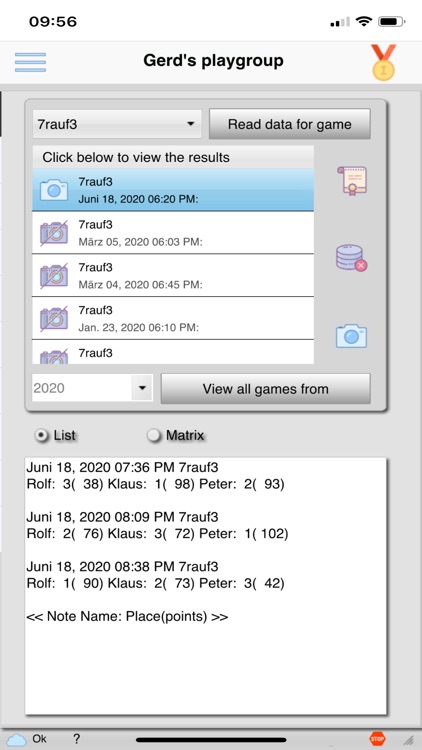
Task: Click the Gerd's playgroup title
Action: (x=213, y=61)
